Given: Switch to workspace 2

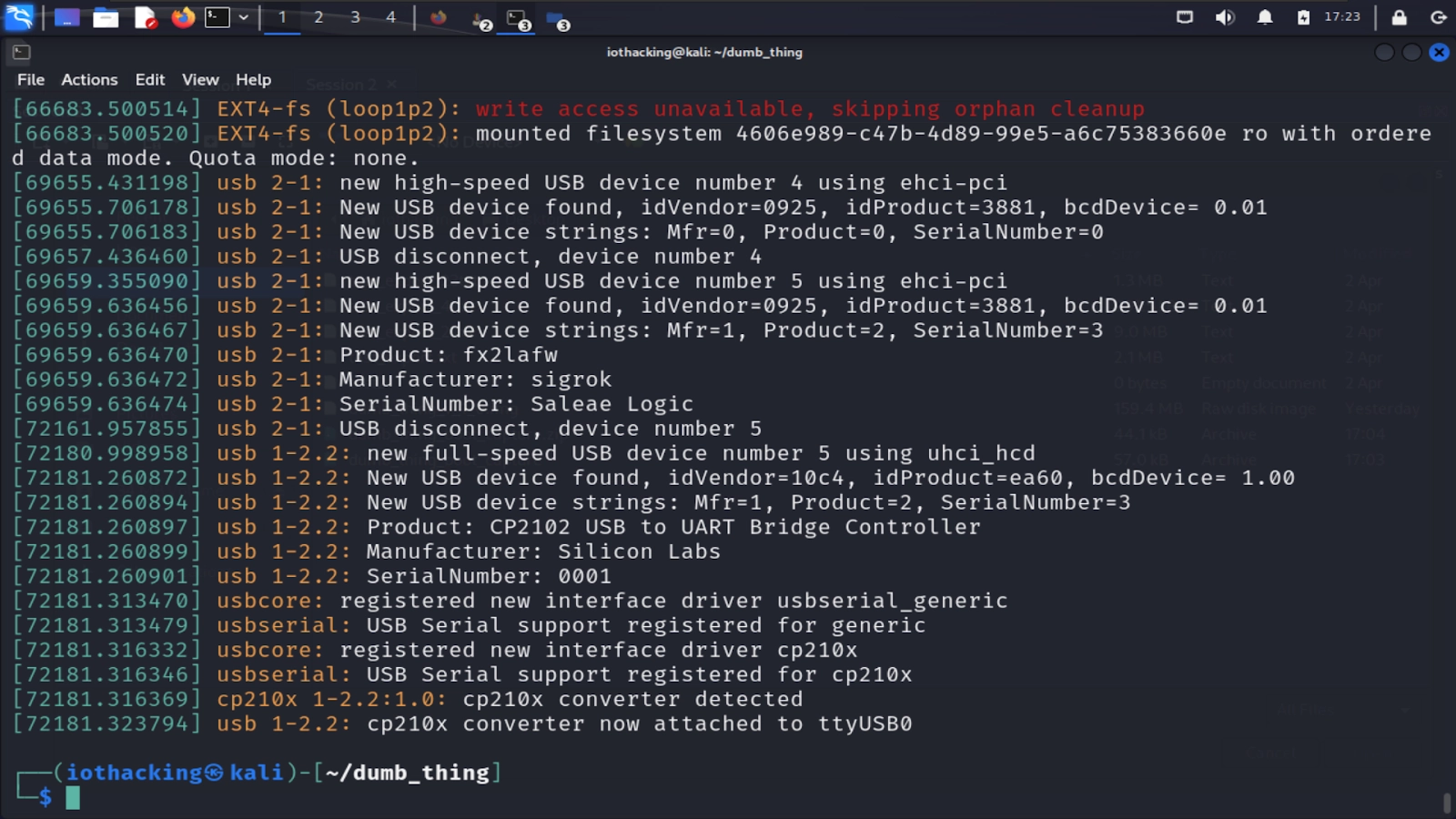Looking at the screenshot, I should [x=318, y=17].
